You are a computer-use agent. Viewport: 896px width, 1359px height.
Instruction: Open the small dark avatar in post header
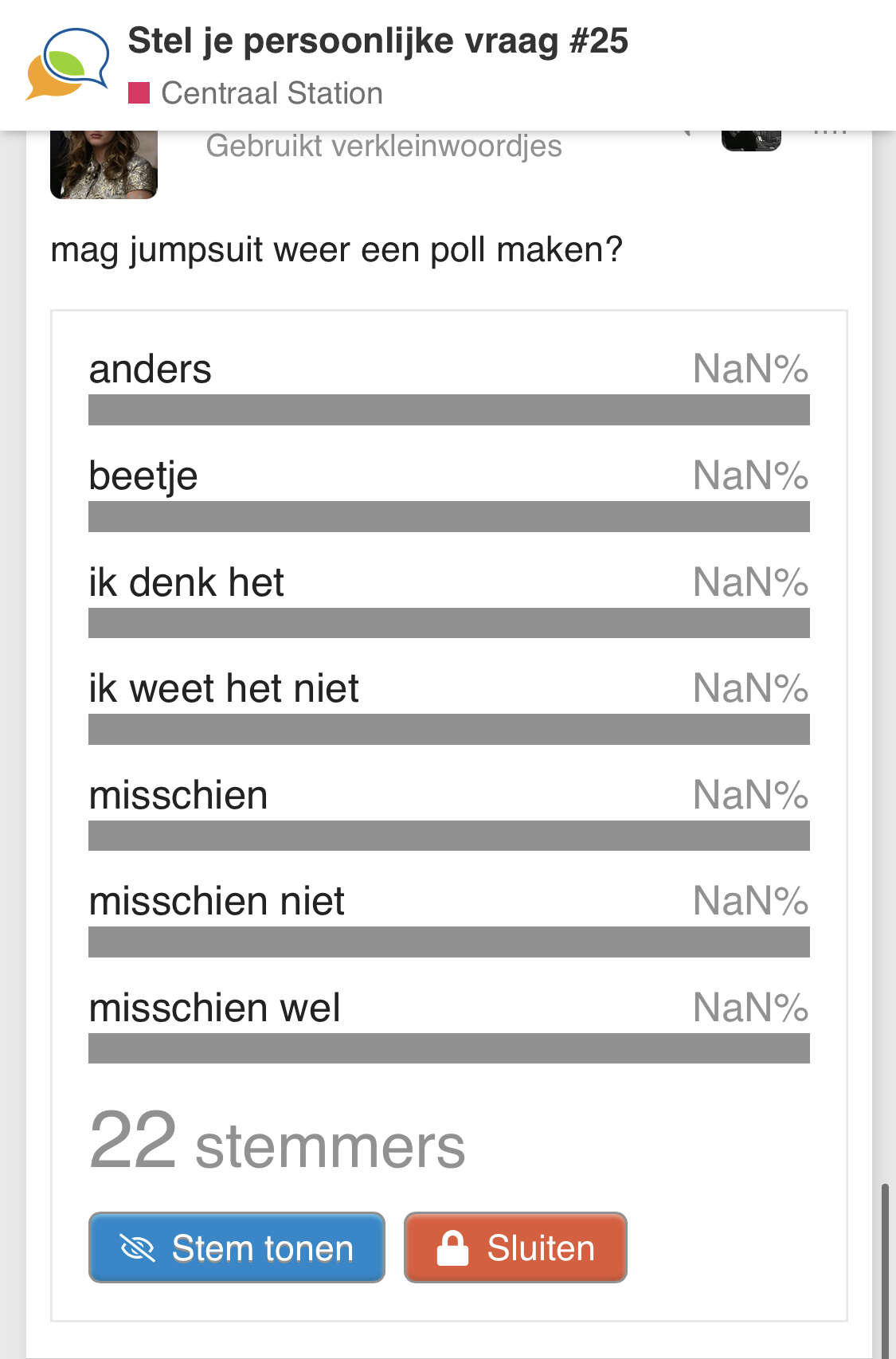(751, 140)
